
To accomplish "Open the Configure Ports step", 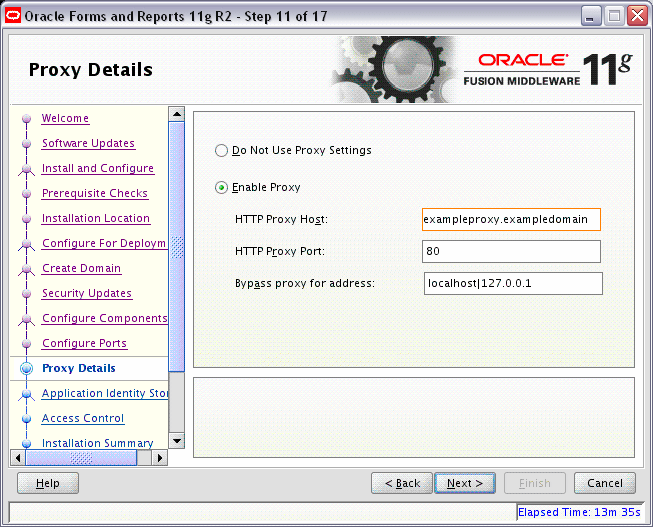I will [x=85, y=343].
